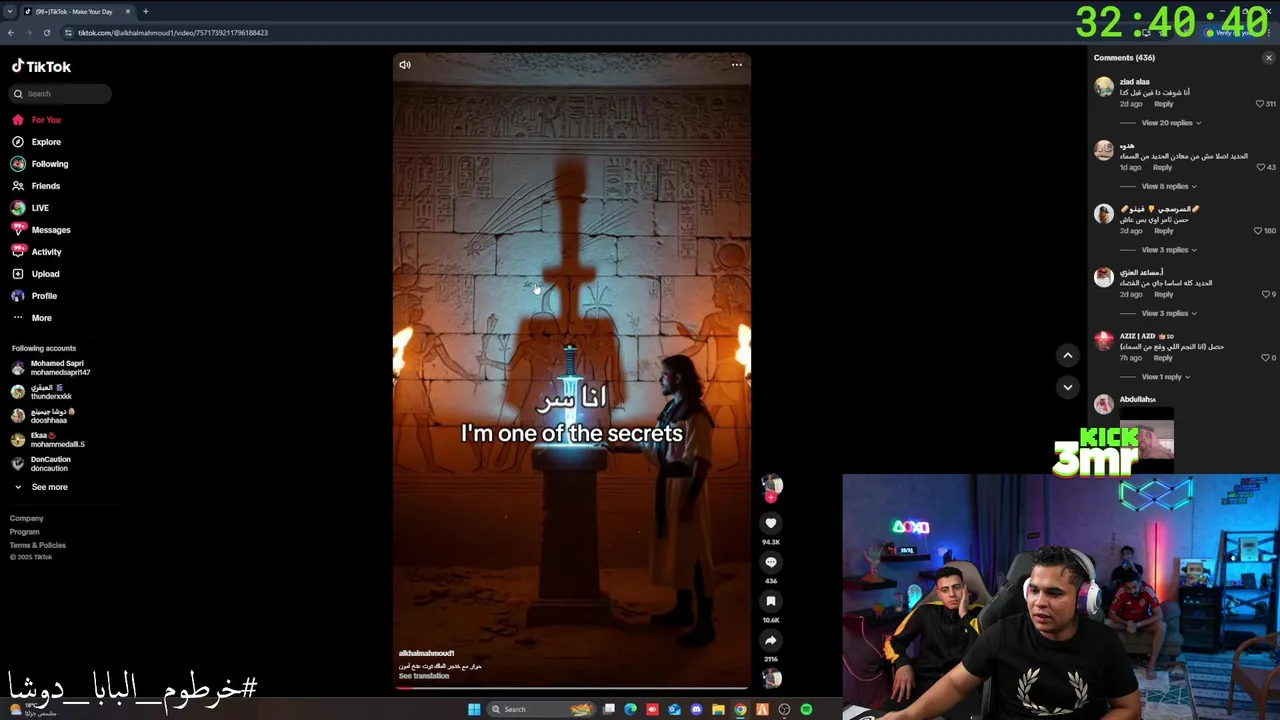Open alkhalmahmoud1 username on video
The image size is (1280, 720).
pyautogui.click(x=427, y=653)
